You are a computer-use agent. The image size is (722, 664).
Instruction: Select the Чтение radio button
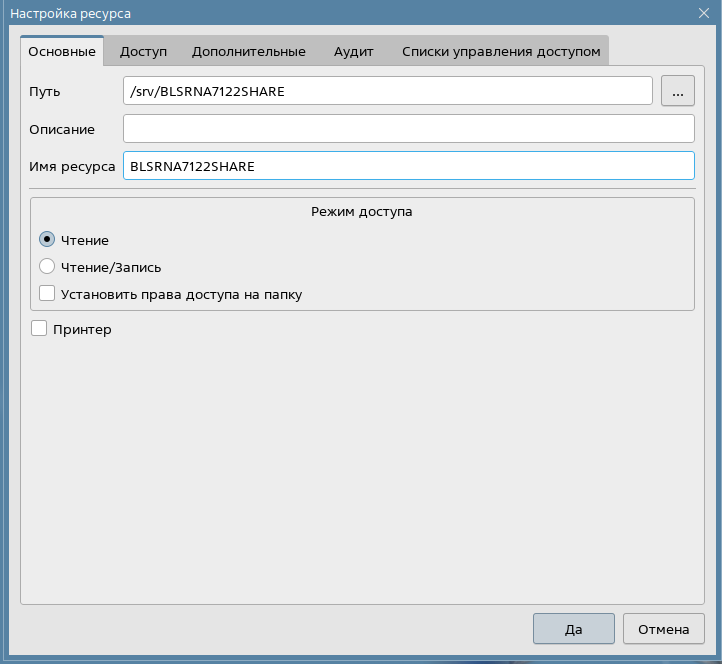[47, 239]
